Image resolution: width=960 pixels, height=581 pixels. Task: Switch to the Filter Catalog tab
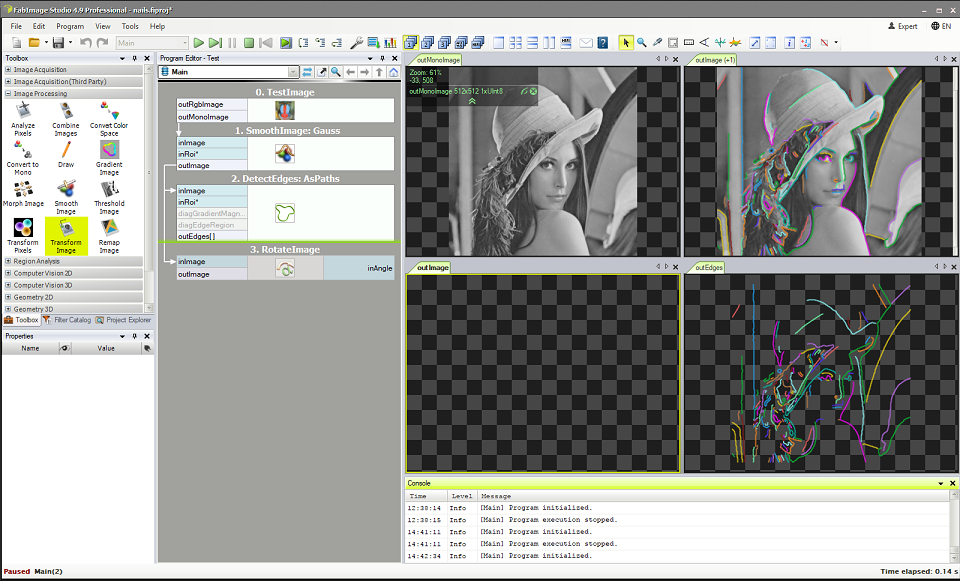67,320
